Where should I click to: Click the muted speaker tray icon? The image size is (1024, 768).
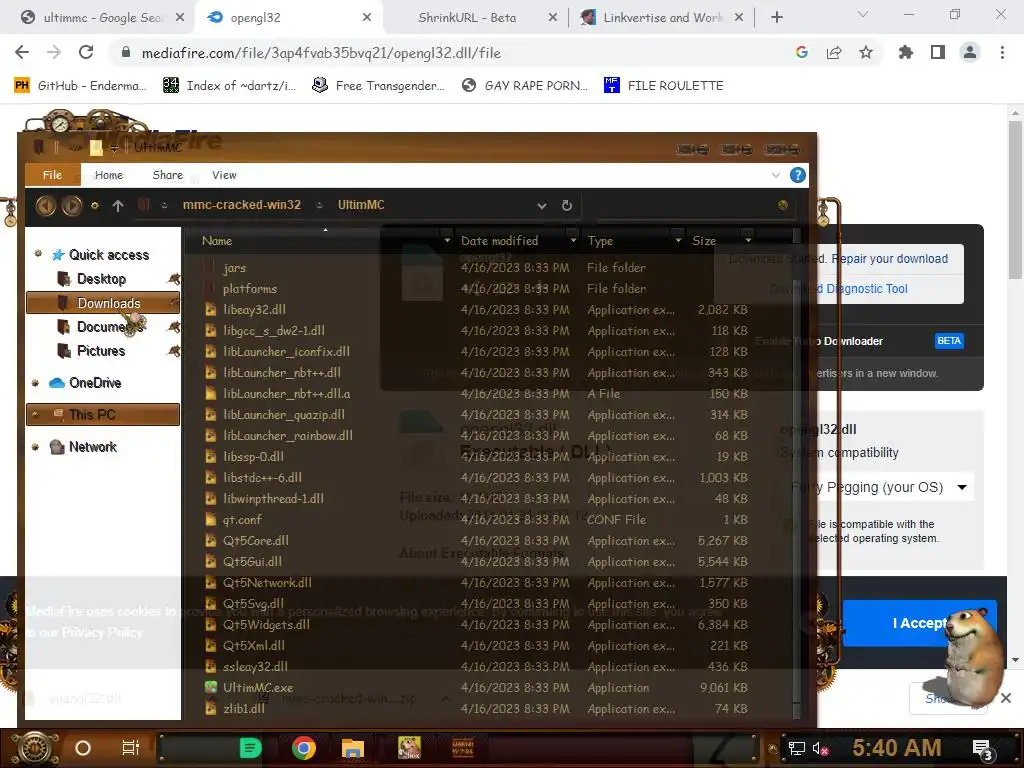820,748
